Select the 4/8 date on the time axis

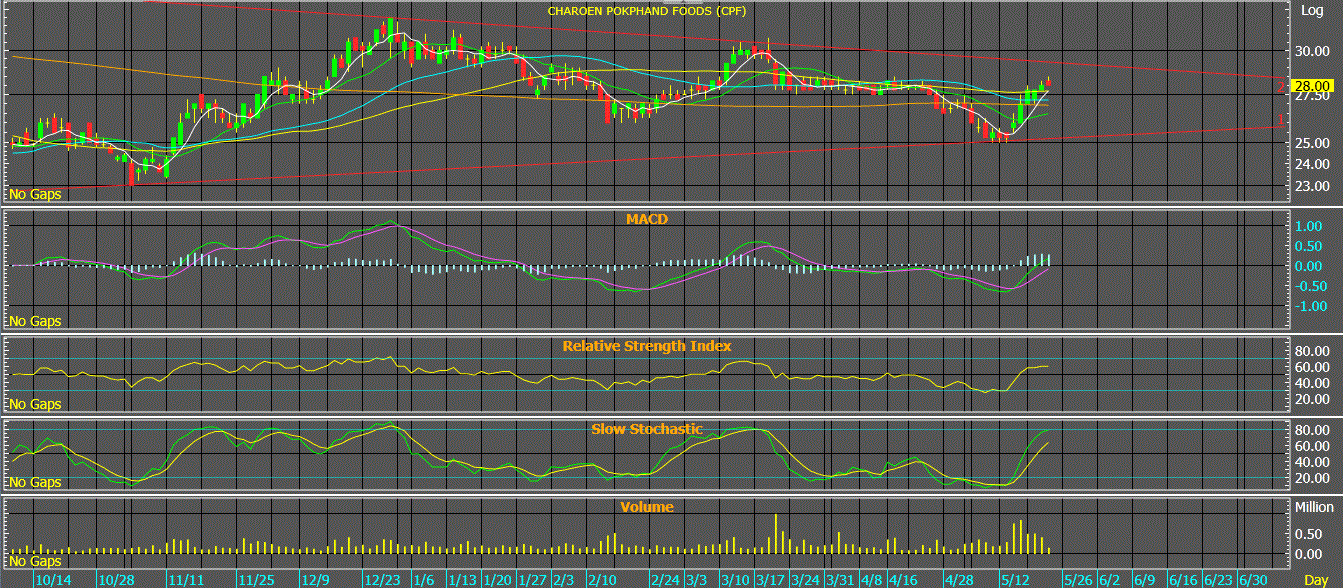coord(871,580)
